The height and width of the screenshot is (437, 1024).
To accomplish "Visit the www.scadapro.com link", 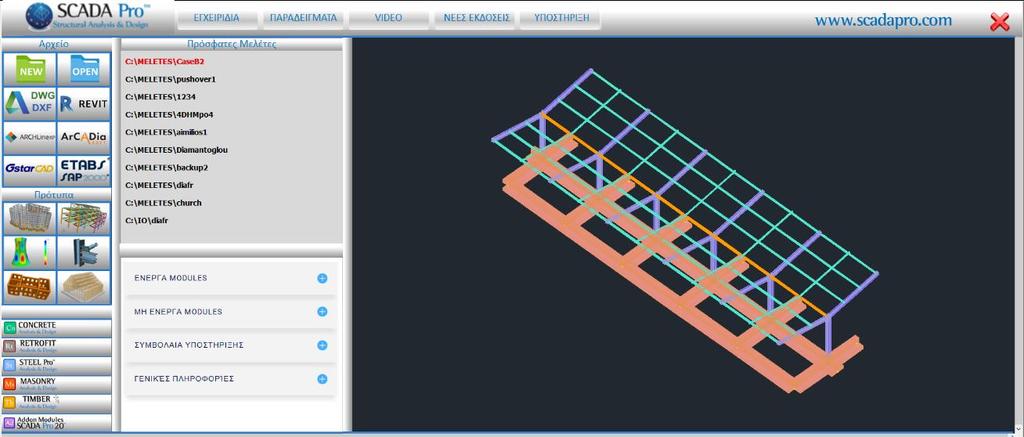I will 883,20.
